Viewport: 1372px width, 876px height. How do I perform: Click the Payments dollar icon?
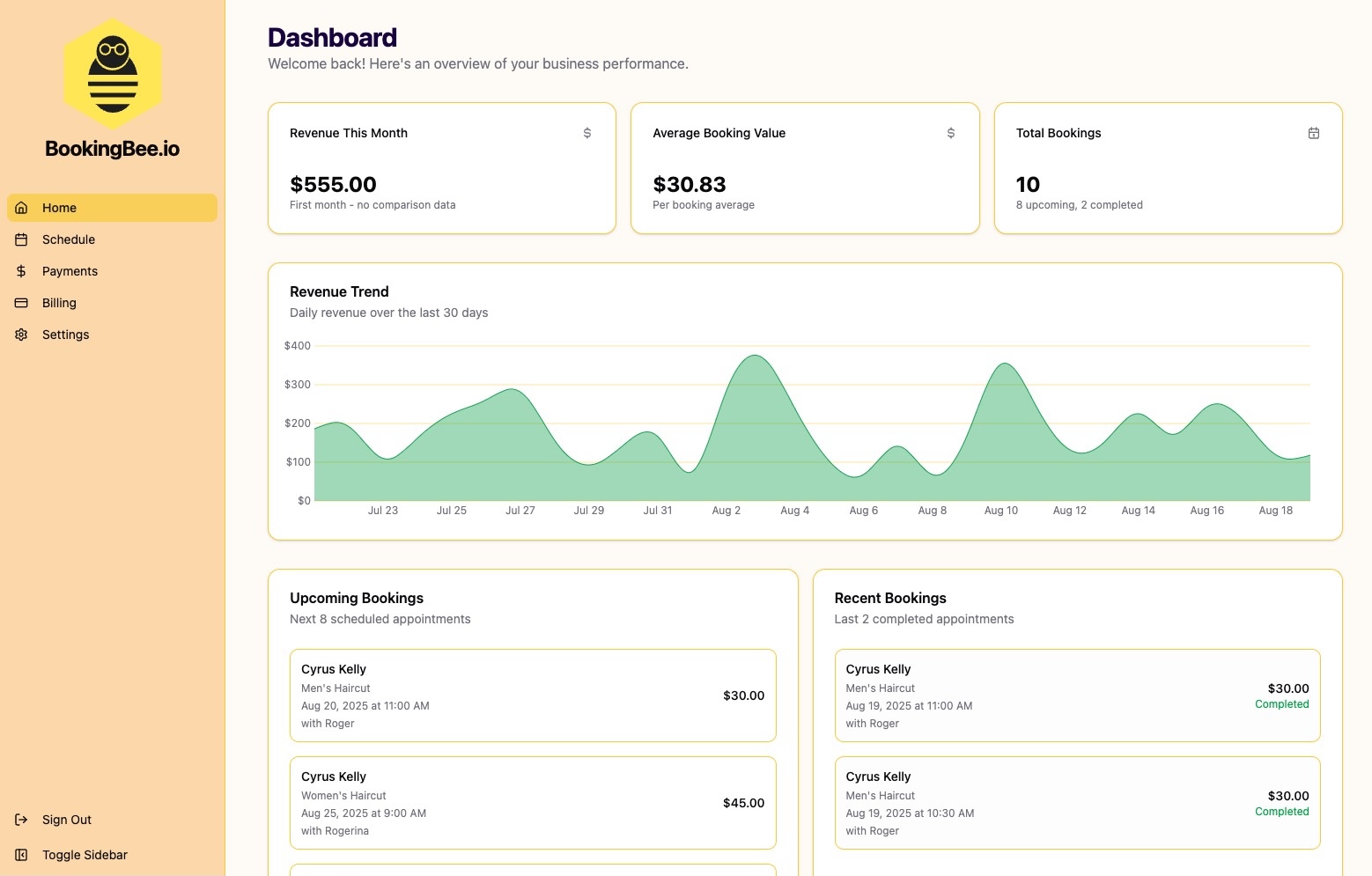click(22, 271)
